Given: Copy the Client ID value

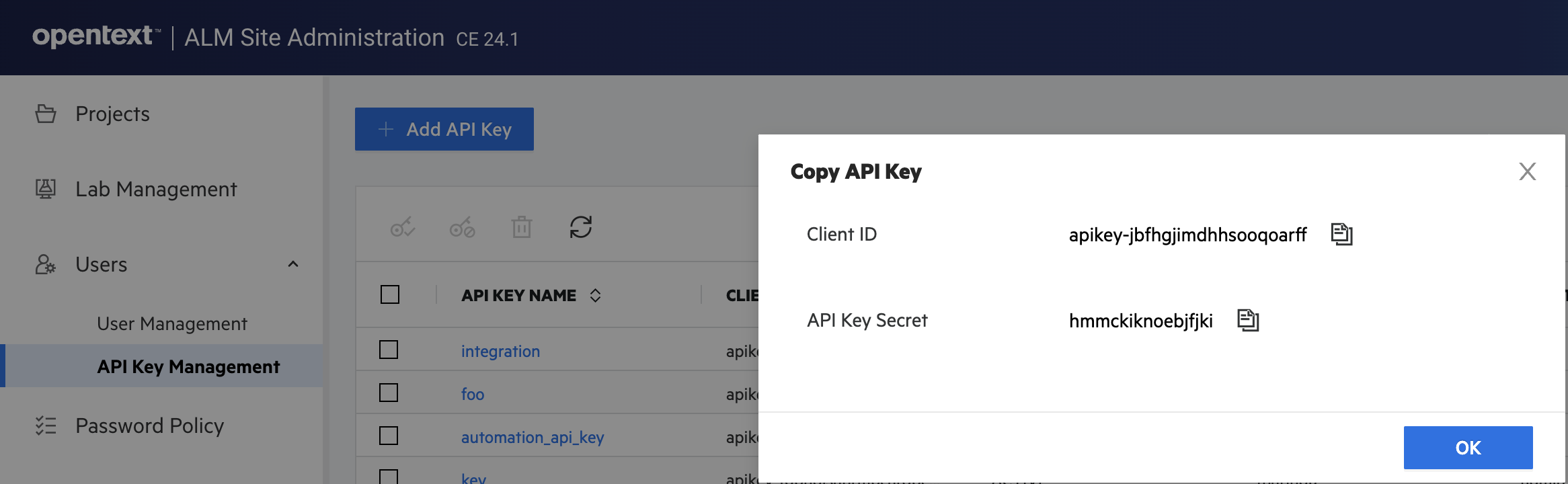Looking at the screenshot, I should coord(1341,234).
